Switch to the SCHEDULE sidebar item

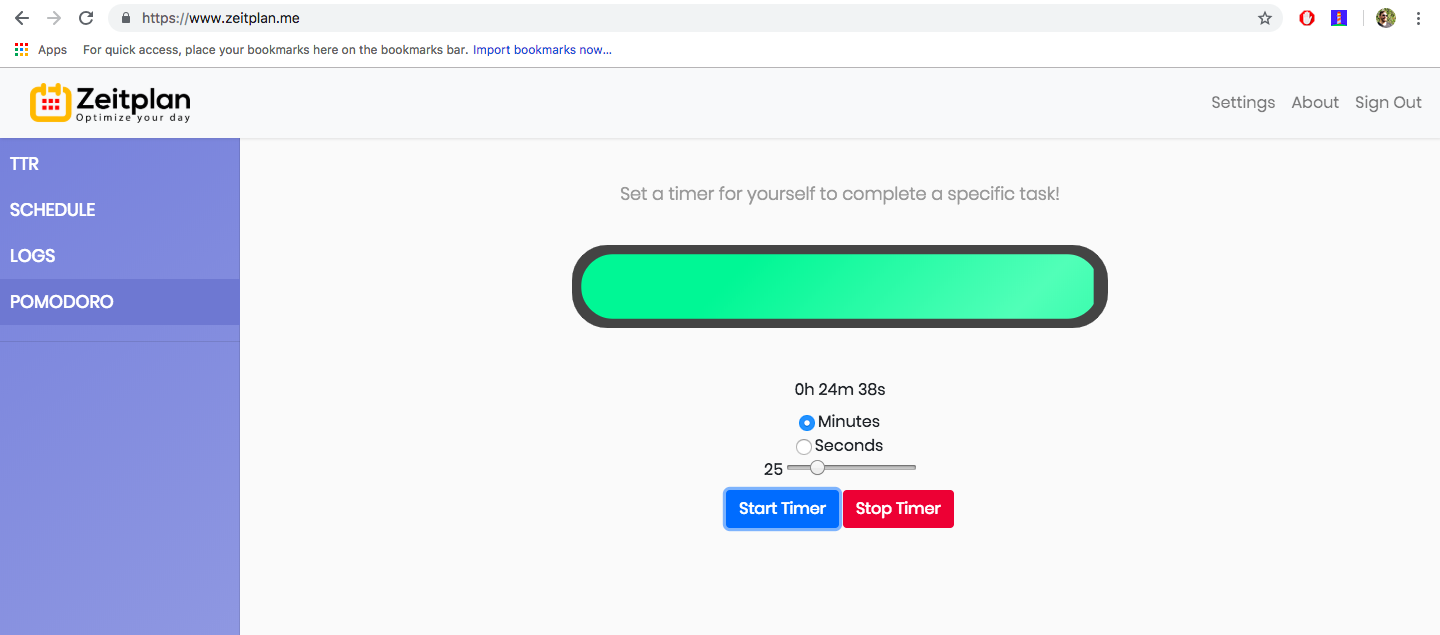(120, 210)
